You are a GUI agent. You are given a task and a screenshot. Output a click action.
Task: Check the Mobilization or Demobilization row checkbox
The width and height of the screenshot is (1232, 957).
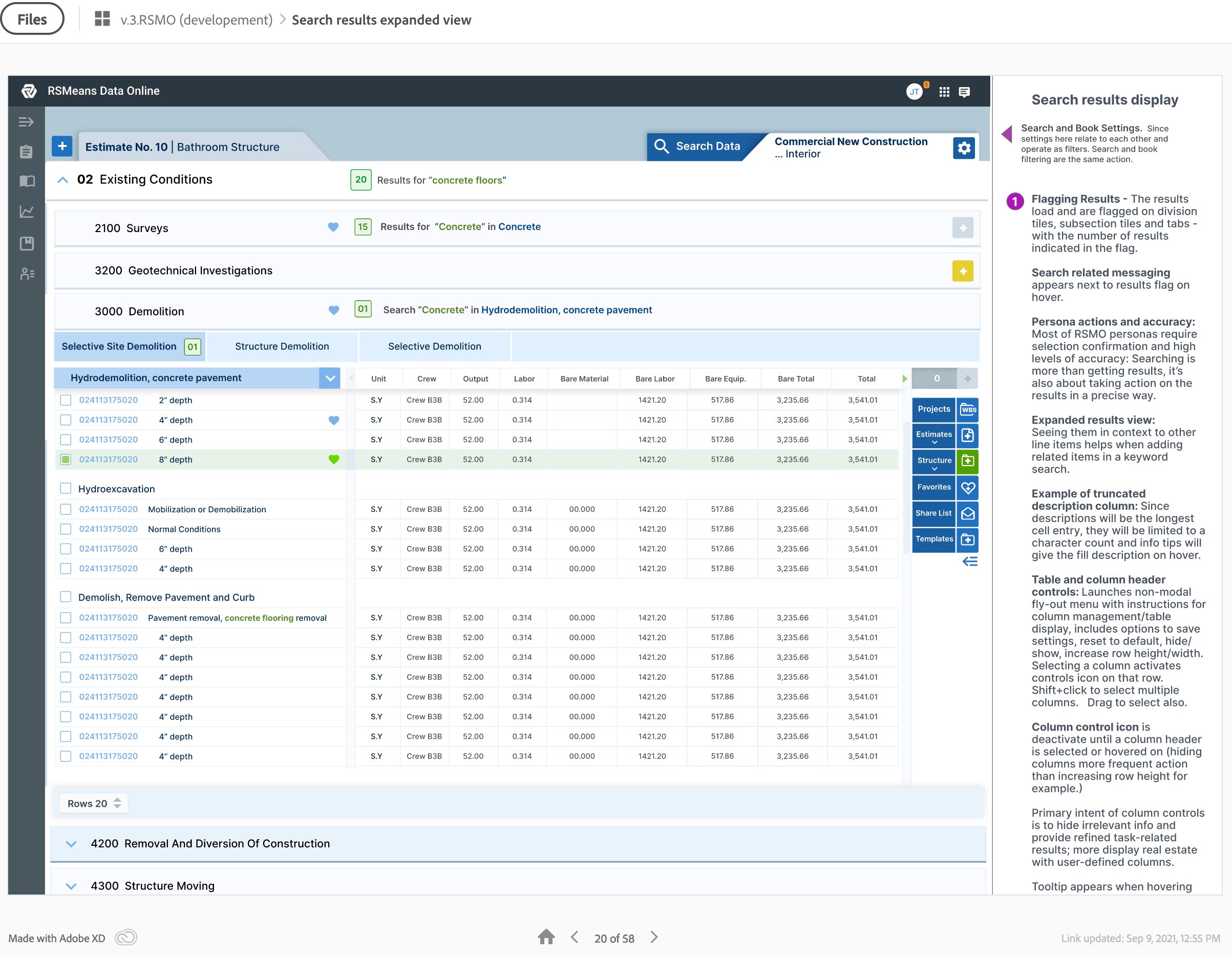[x=66, y=509]
